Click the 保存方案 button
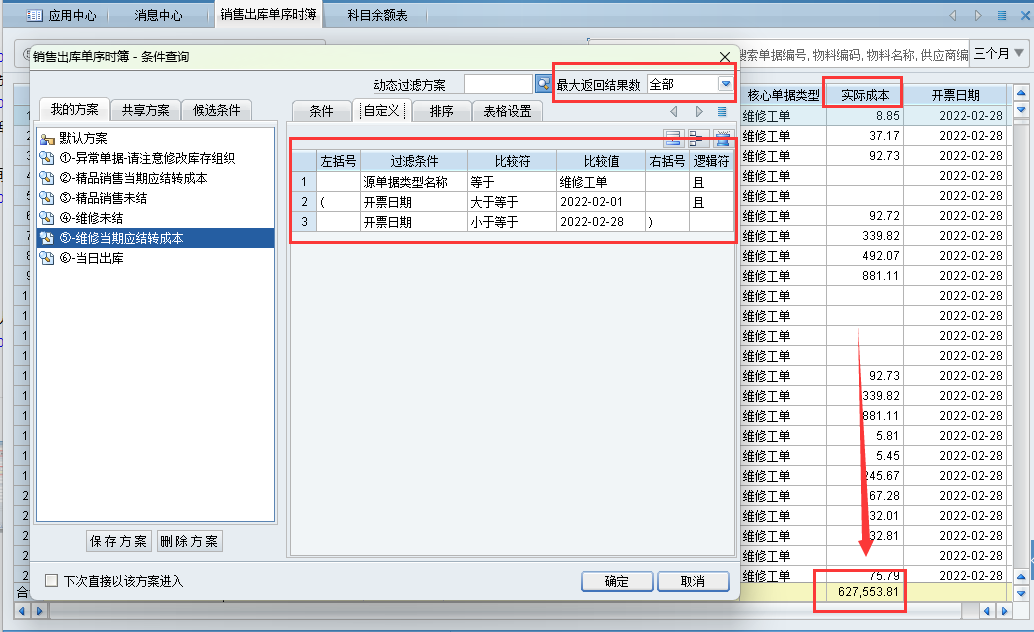 (119, 541)
